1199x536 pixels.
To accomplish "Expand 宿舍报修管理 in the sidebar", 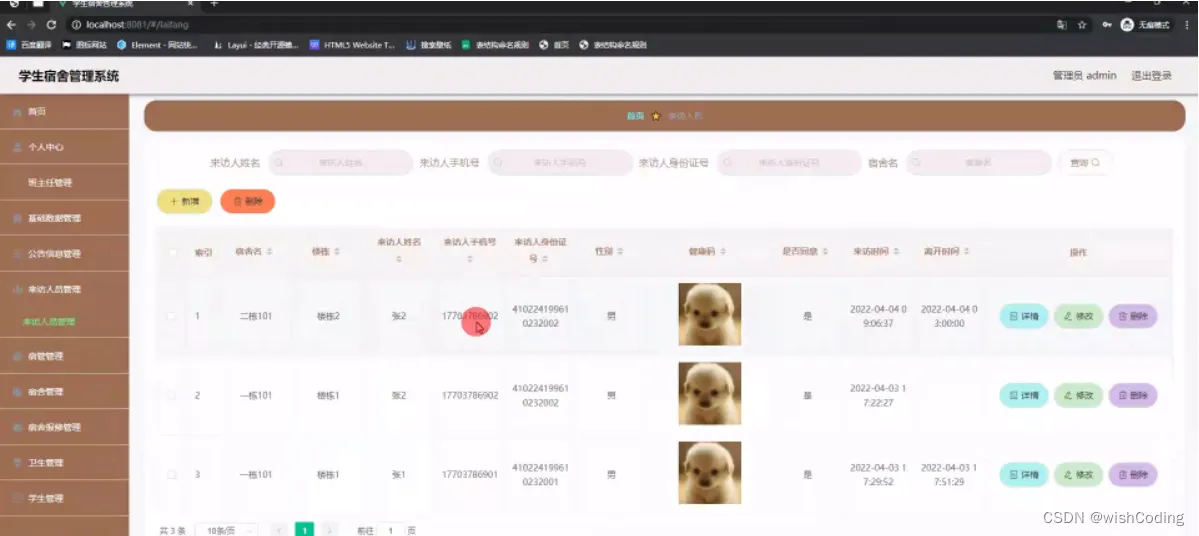I will click(x=64, y=427).
